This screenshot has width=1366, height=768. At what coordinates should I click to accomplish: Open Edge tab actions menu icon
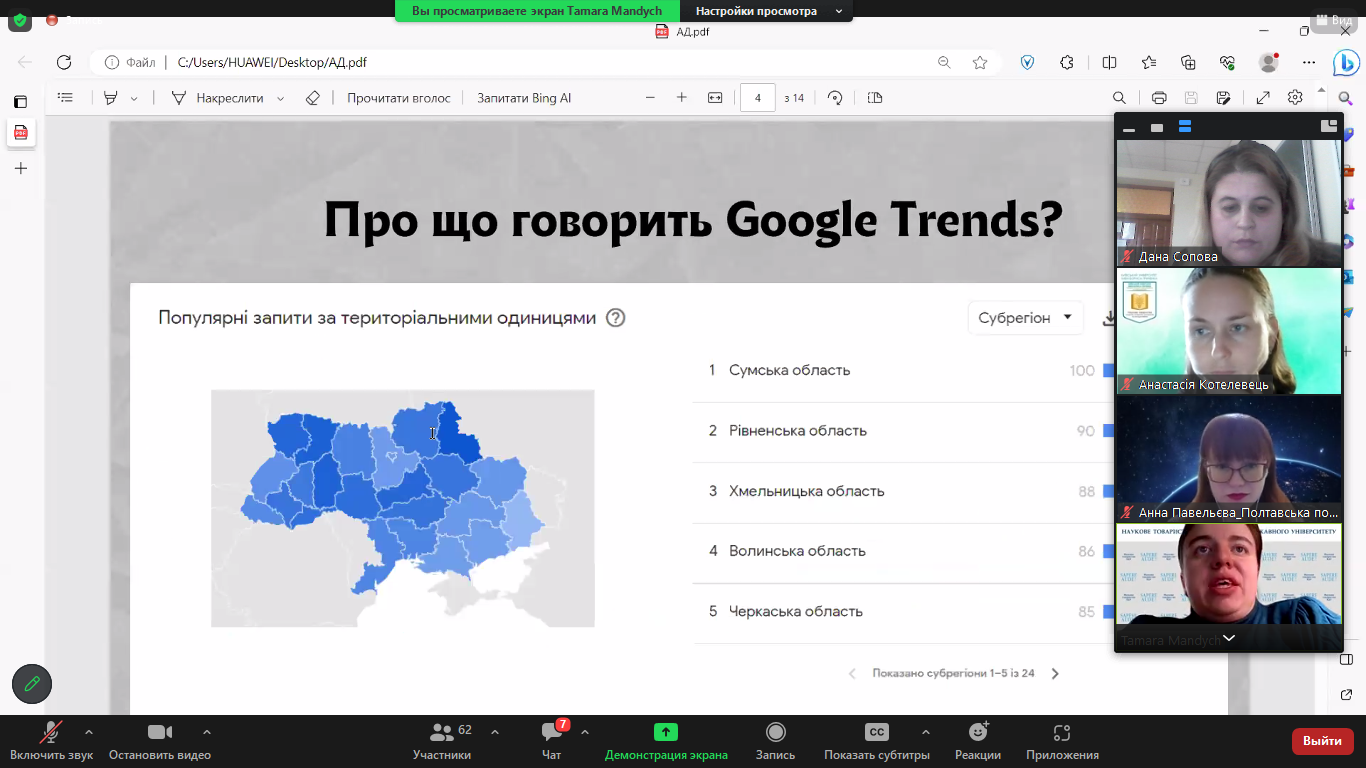(x=20, y=102)
